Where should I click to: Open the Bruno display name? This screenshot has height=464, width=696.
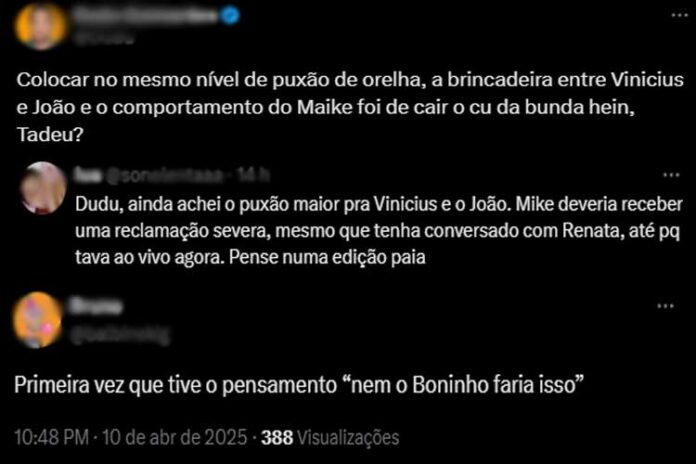click(96, 306)
